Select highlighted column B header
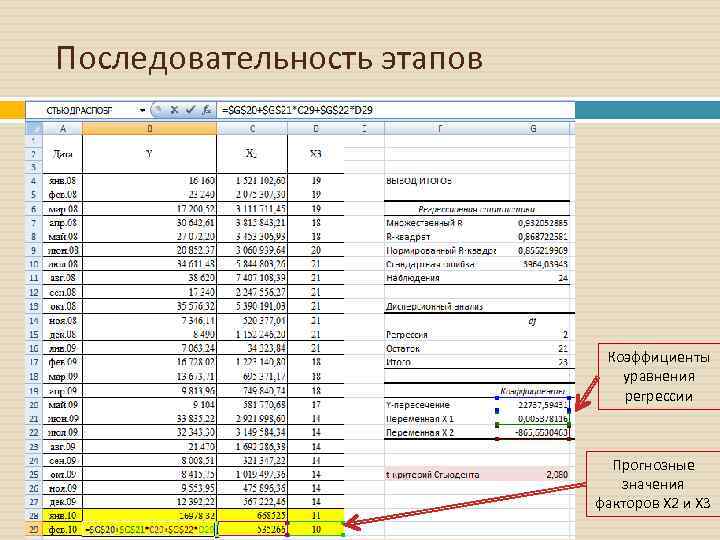Screen dimensions: 720x540 coord(149,129)
